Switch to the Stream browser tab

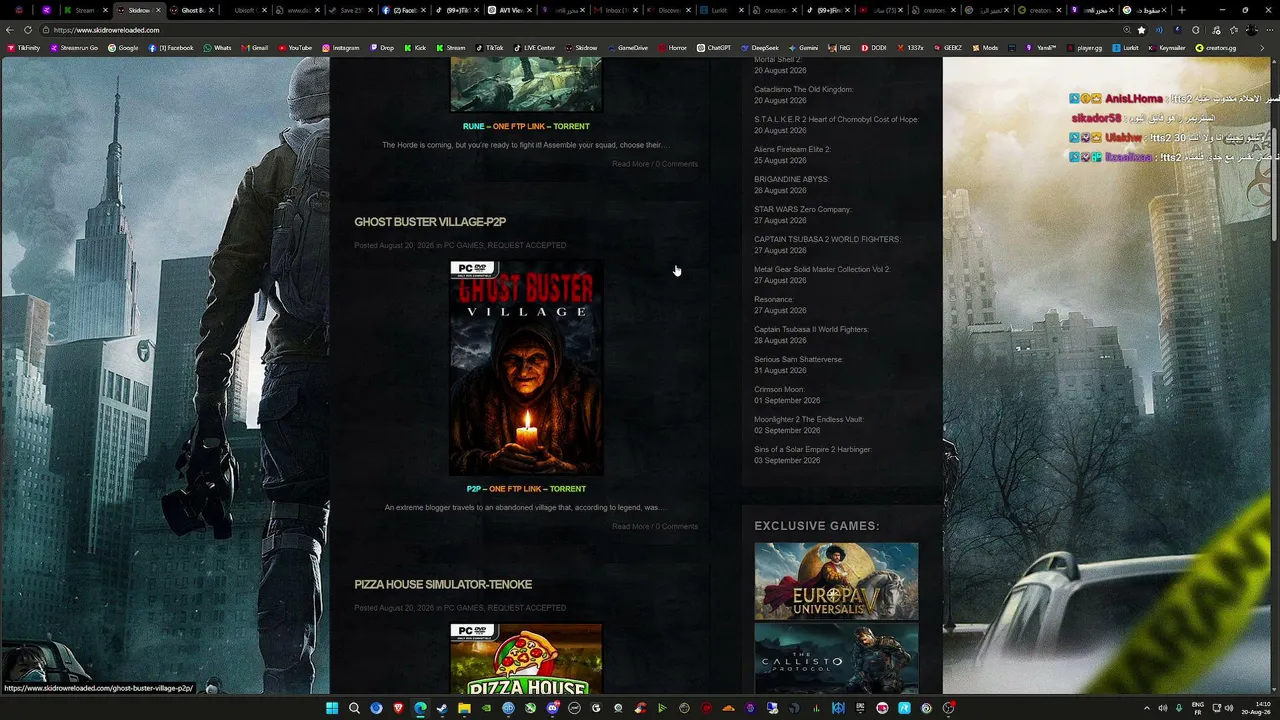(84, 10)
